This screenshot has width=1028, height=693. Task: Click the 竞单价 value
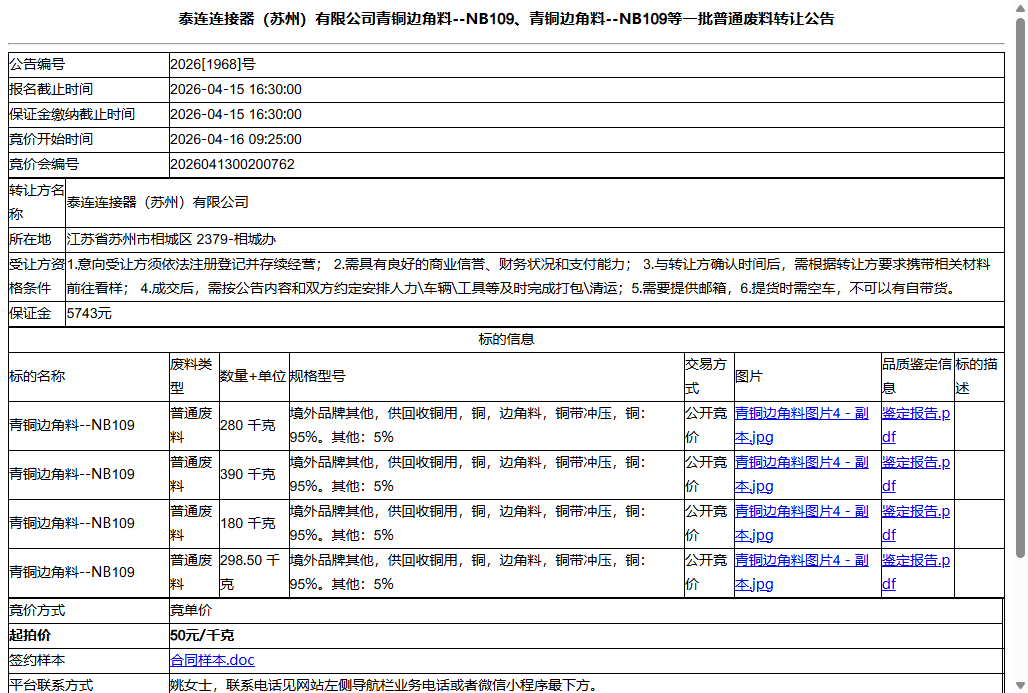click(191, 610)
